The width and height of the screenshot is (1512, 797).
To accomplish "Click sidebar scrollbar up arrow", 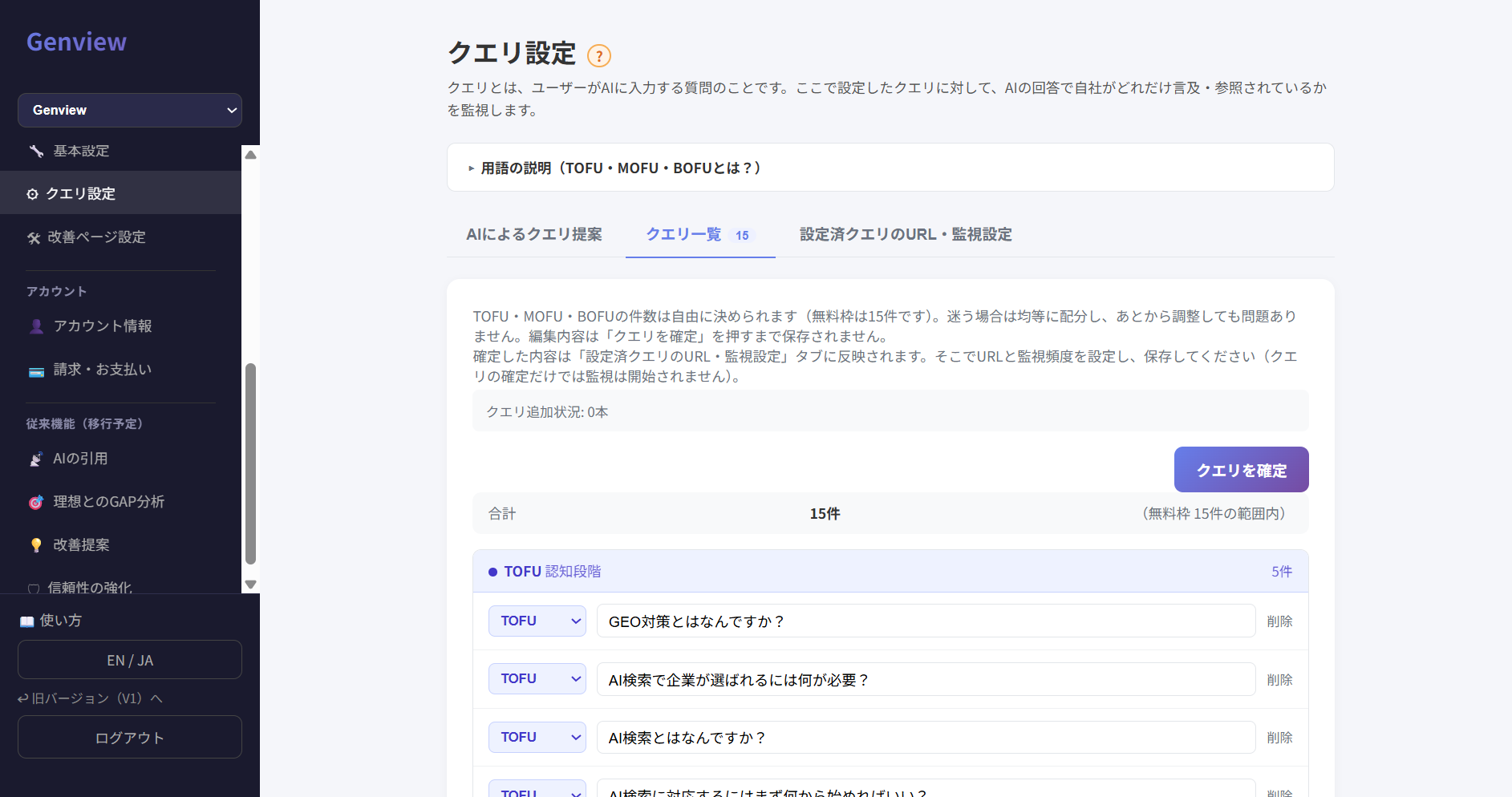I will [250, 155].
